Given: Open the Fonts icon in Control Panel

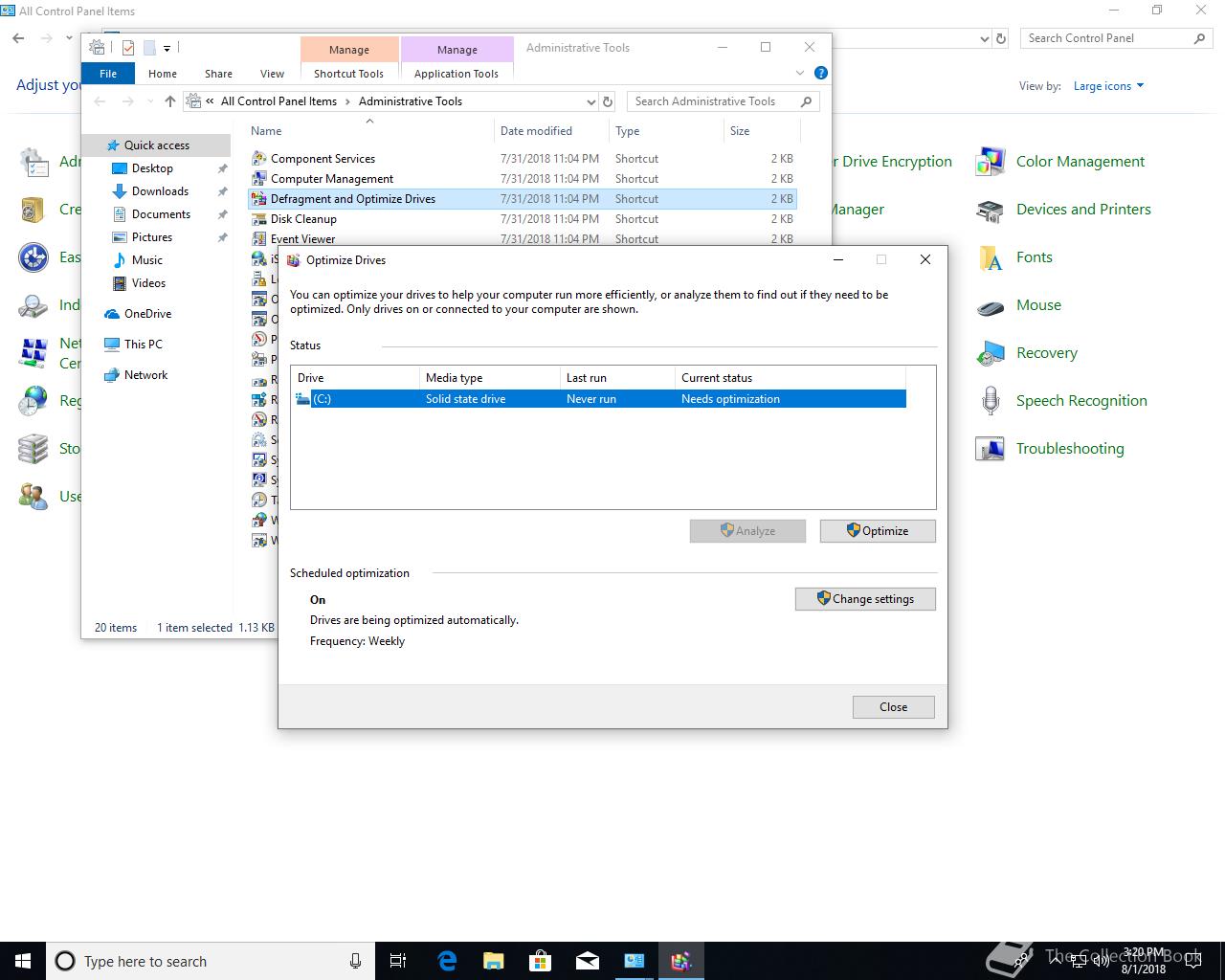Looking at the screenshot, I should (990, 257).
